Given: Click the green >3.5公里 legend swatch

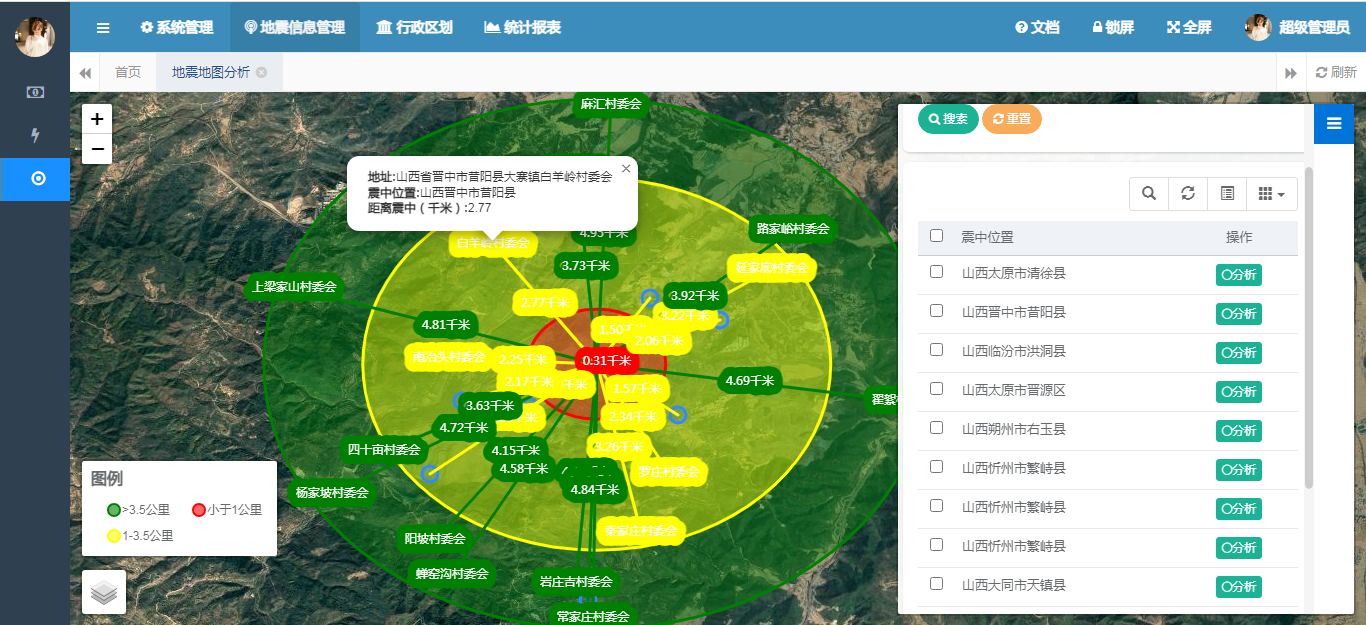Looking at the screenshot, I should coord(114,510).
